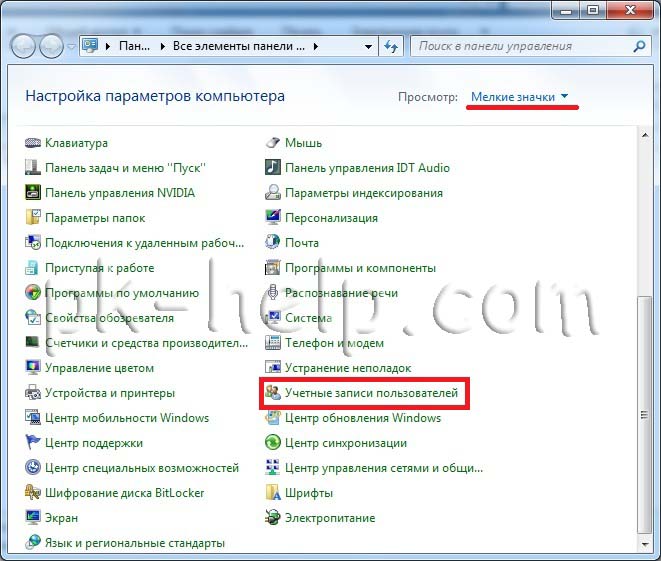Click the magnifier search icon
The image size is (661, 561).
point(639,46)
